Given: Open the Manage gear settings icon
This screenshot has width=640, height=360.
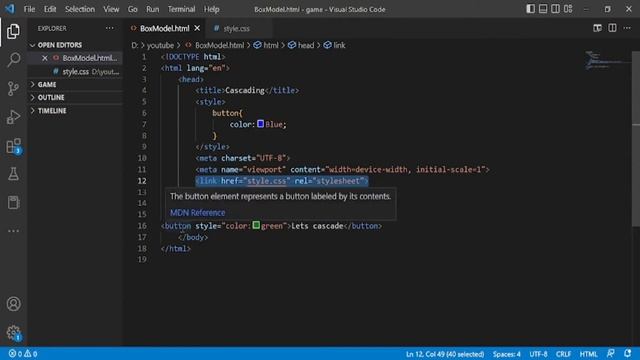Looking at the screenshot, I should [x=13, y=332].
